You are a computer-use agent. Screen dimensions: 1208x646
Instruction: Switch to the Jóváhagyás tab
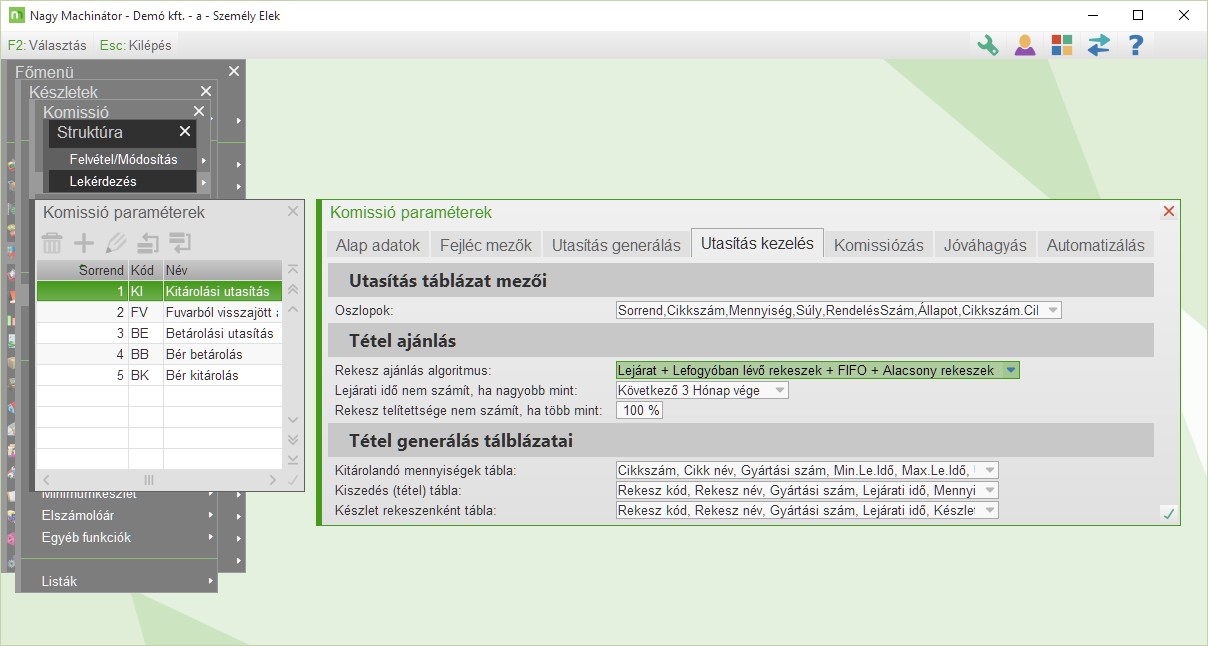[x=985, y=245]
